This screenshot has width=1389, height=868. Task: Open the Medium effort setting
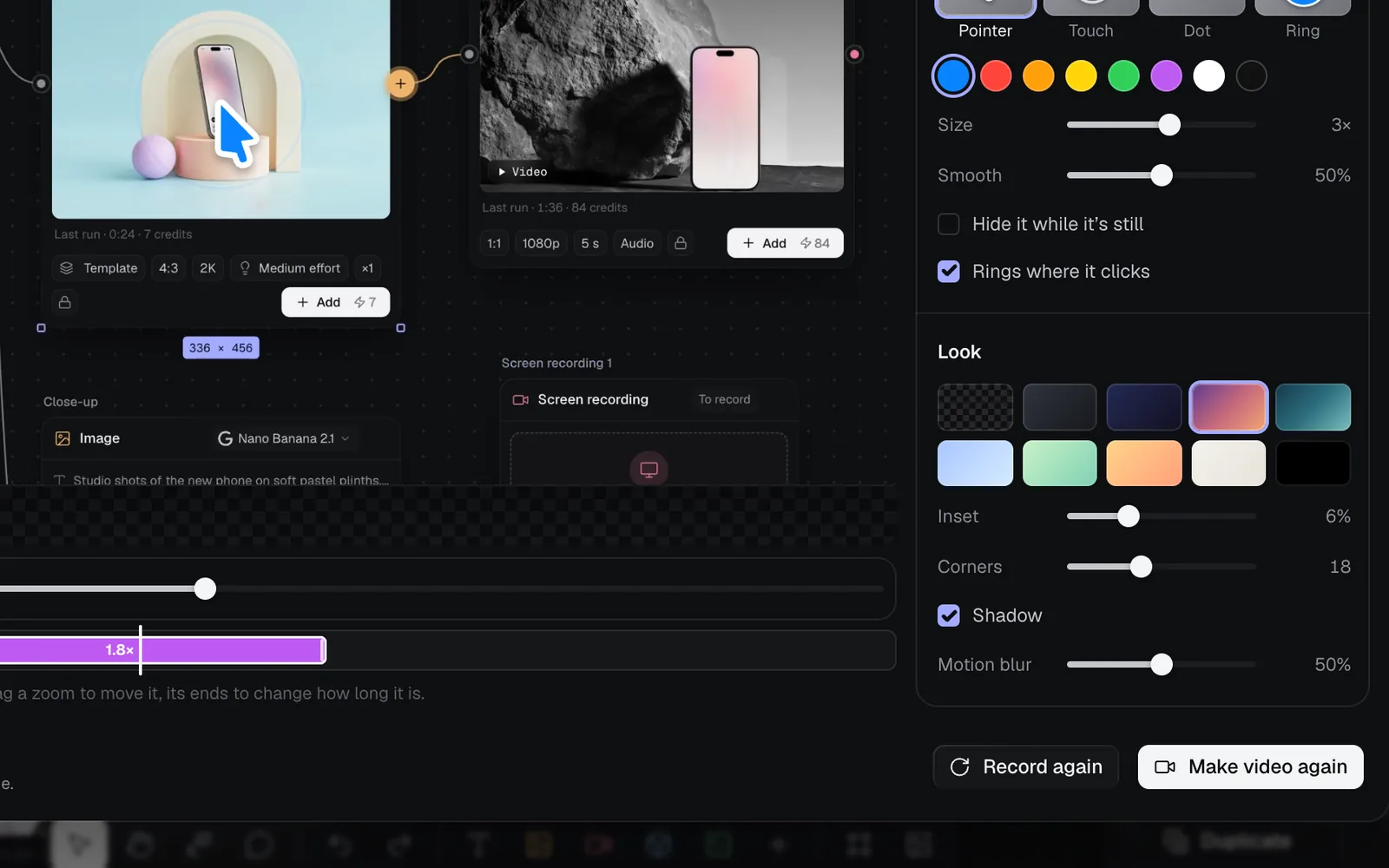coord(290,268)
